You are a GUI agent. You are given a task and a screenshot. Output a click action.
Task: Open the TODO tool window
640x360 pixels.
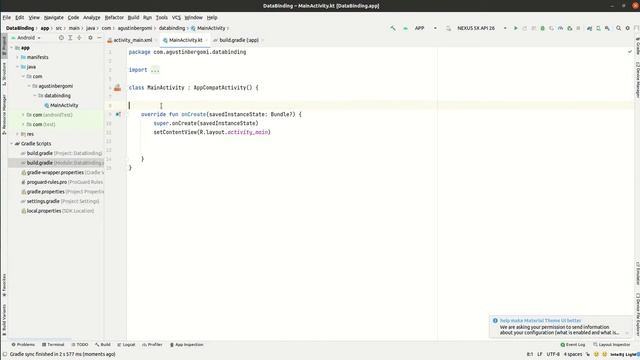pyautogui.click(x=80, y=345)
